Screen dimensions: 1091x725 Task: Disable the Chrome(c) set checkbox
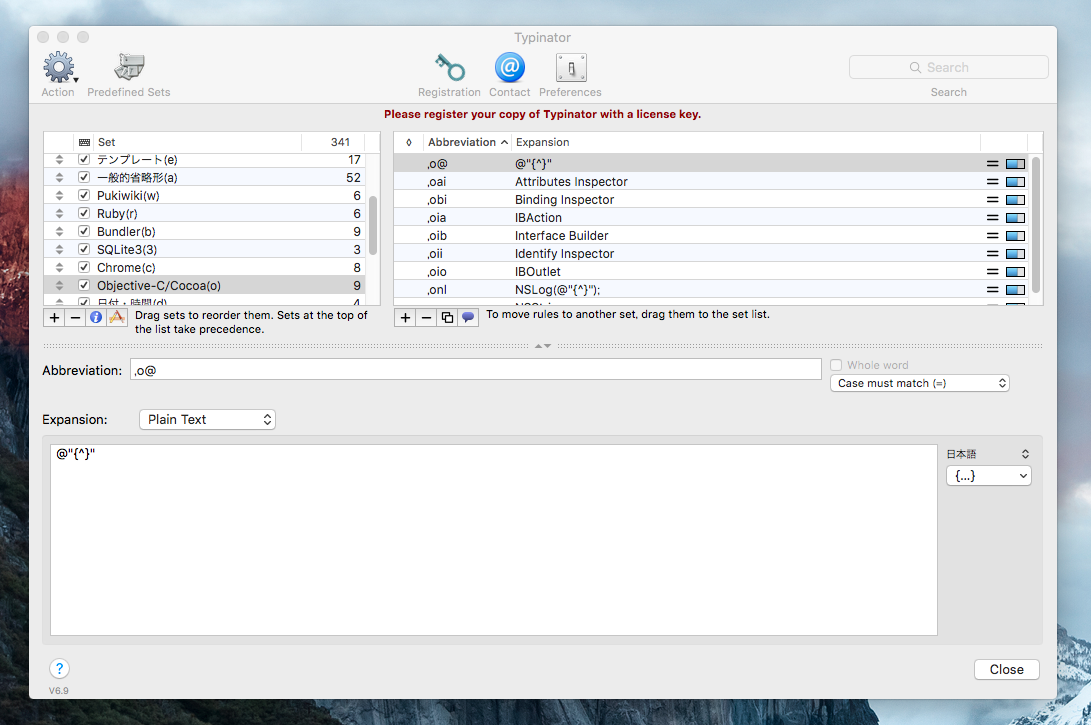point(84,268)
